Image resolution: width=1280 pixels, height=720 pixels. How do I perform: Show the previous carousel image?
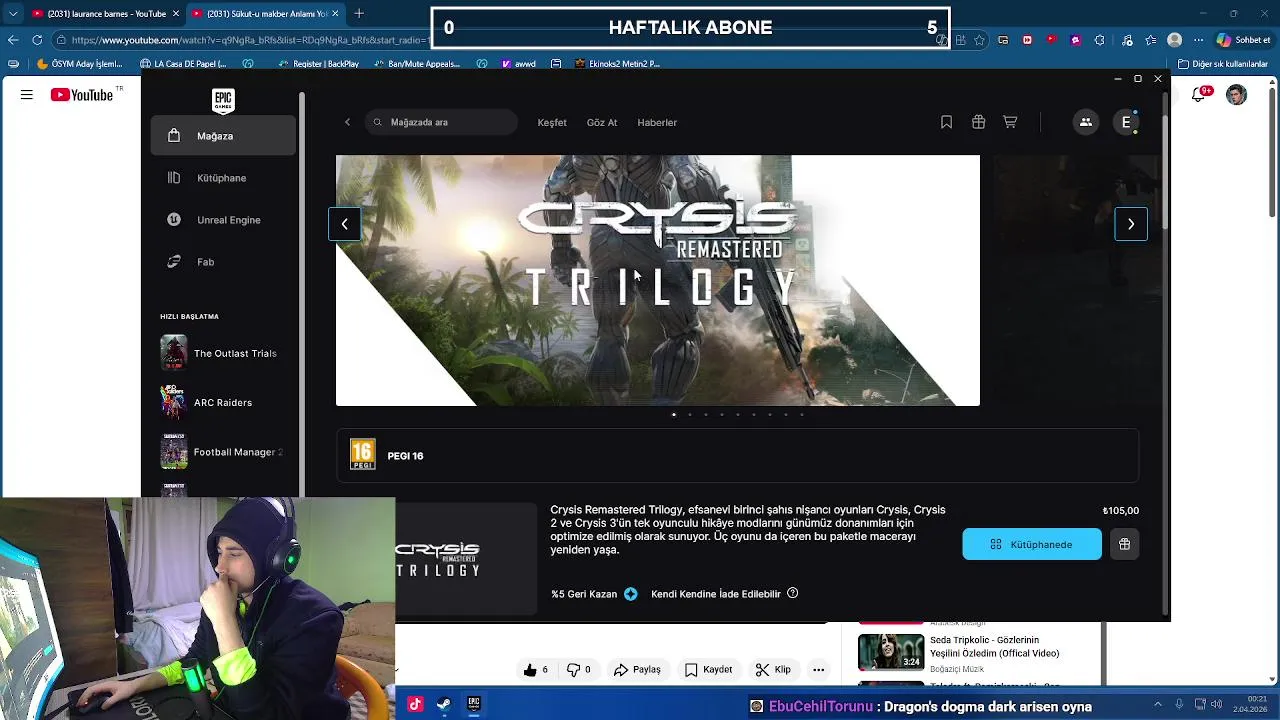point(344,224)
